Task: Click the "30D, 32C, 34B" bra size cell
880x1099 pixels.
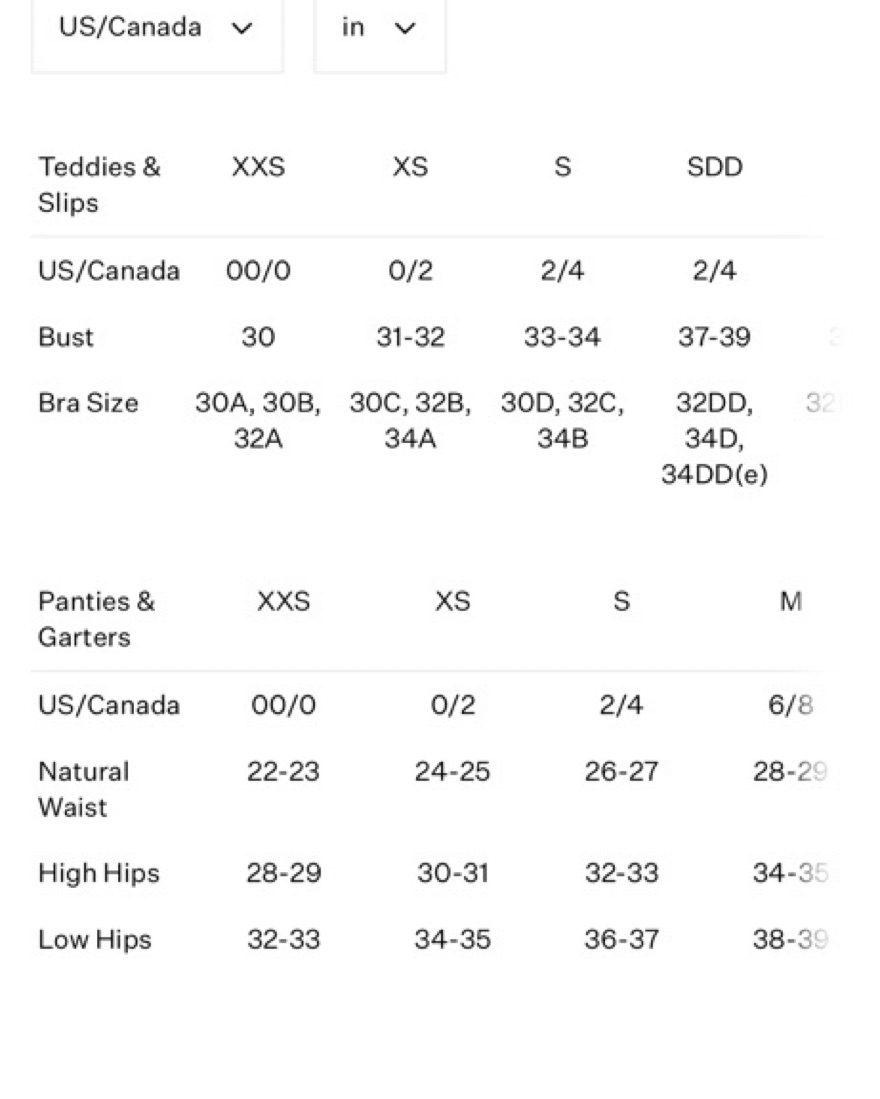Action: click(x=562, y=420)
